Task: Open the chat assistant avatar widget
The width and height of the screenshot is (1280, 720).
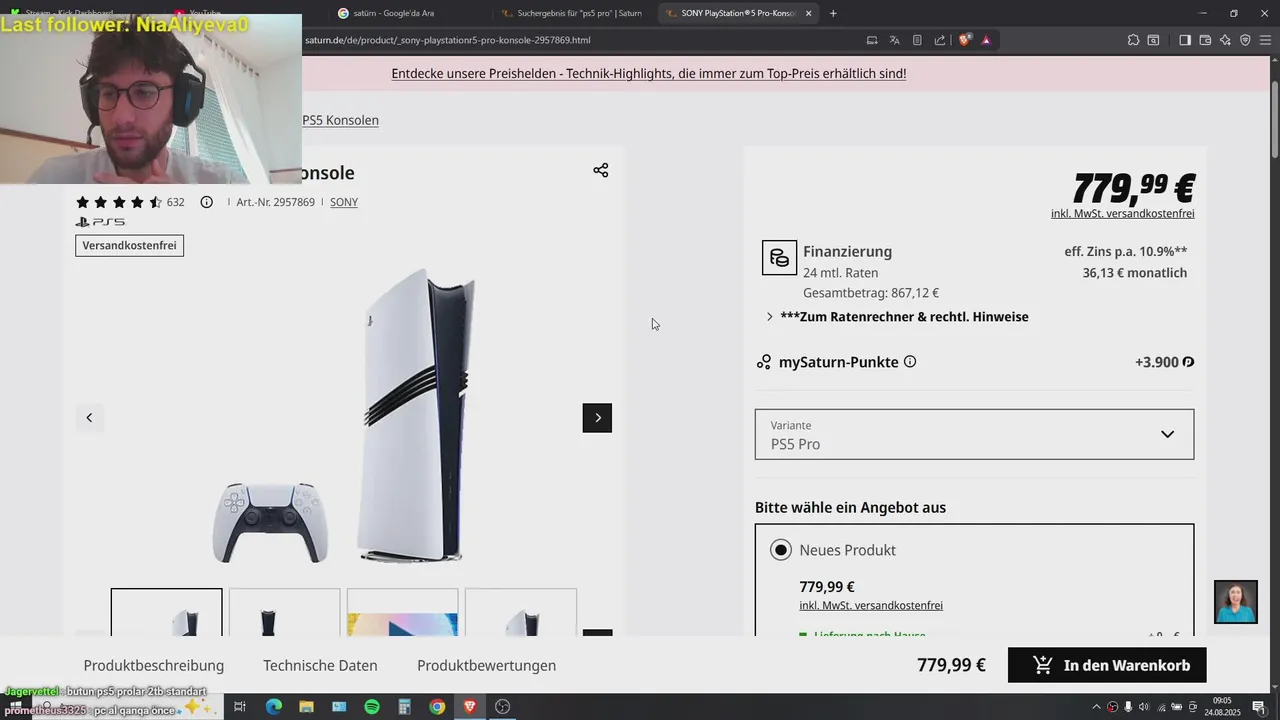Action: [x=1236, y=601]
